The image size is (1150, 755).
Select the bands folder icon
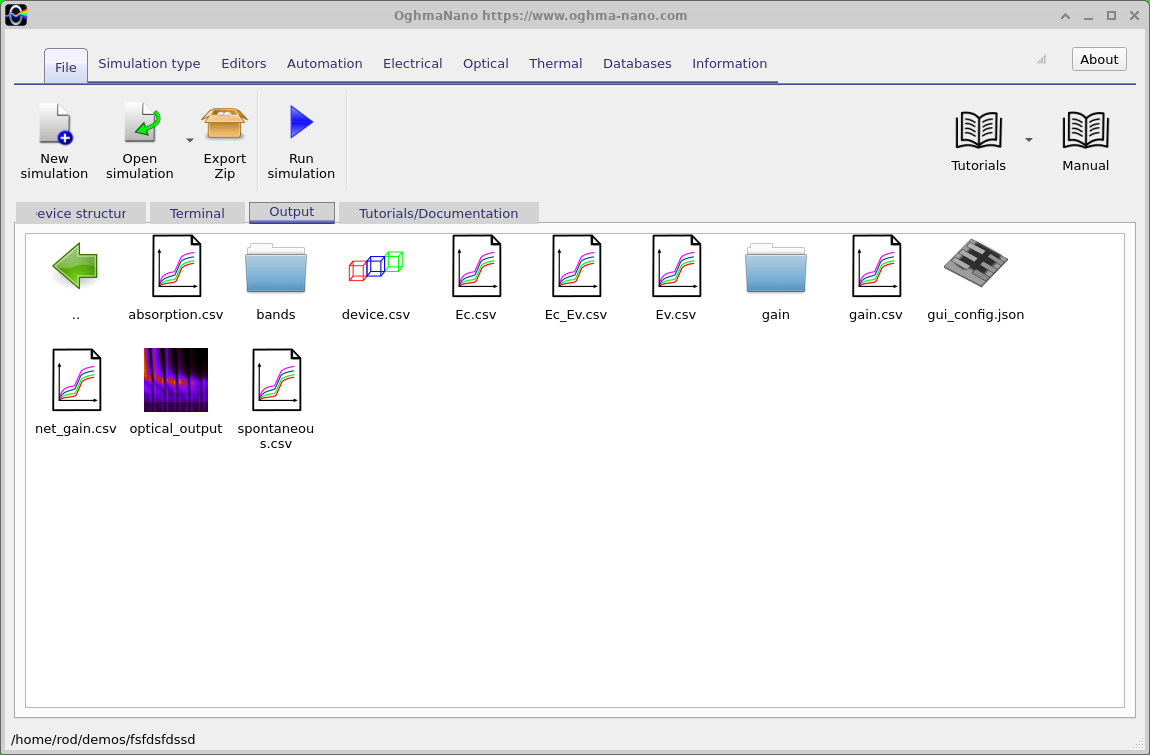coord(276,268)
